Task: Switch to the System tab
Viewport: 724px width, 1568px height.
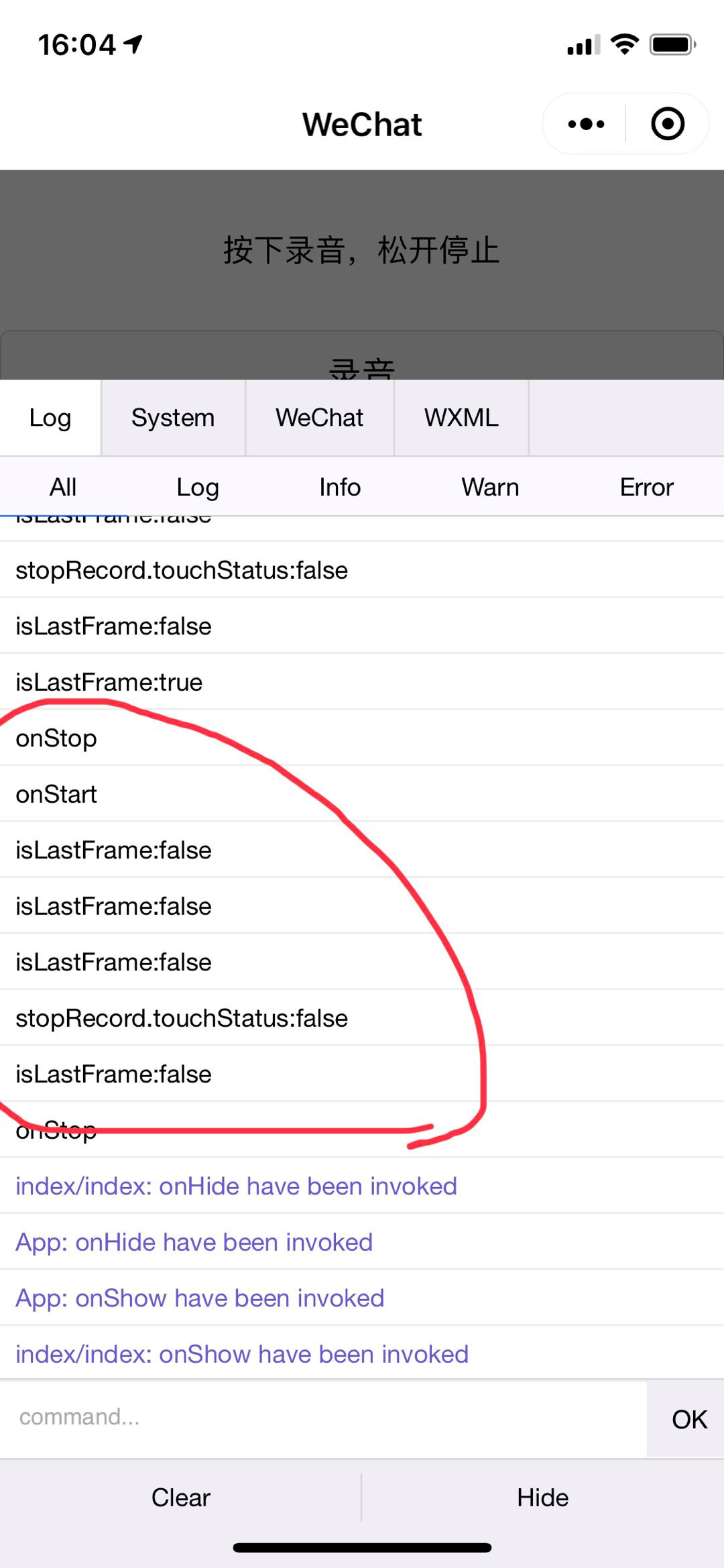Action: click(173, 418)
